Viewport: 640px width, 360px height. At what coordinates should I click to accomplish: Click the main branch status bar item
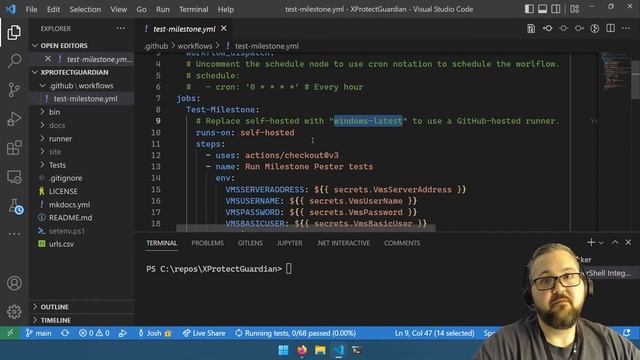pyautogui.click(x=39, y=333)
